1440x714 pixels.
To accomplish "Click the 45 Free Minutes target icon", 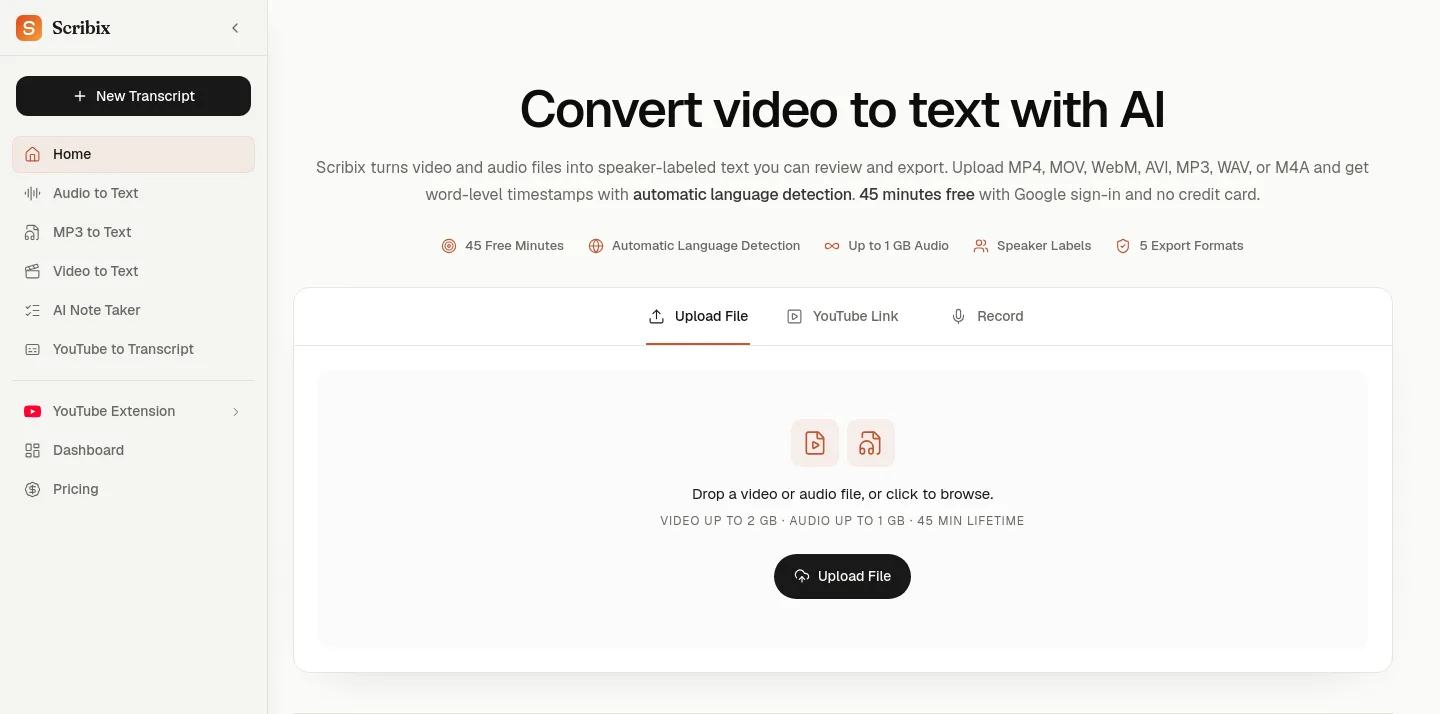I will click(x=449, y=245).
